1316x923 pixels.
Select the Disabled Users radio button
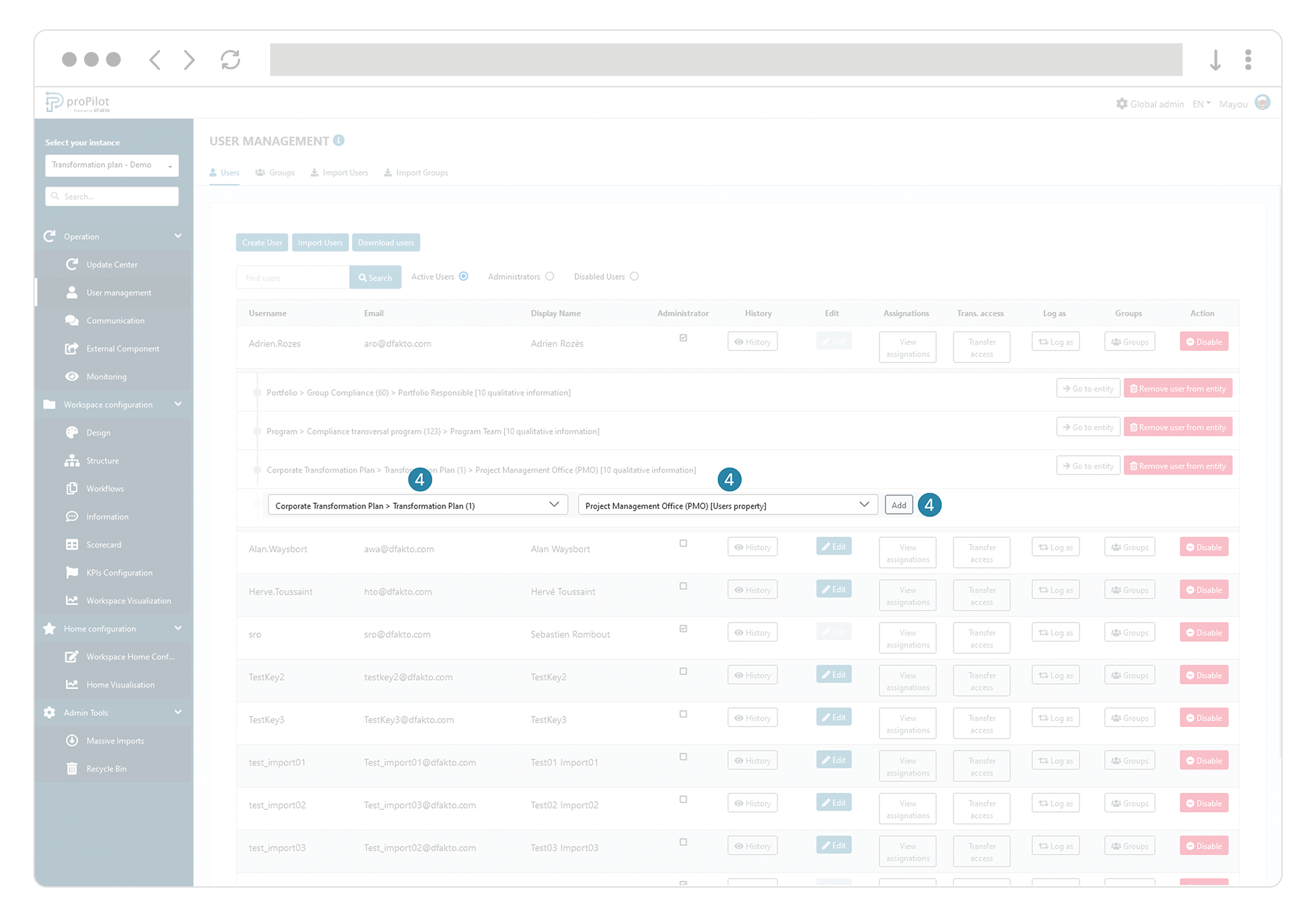click(634, 276)
